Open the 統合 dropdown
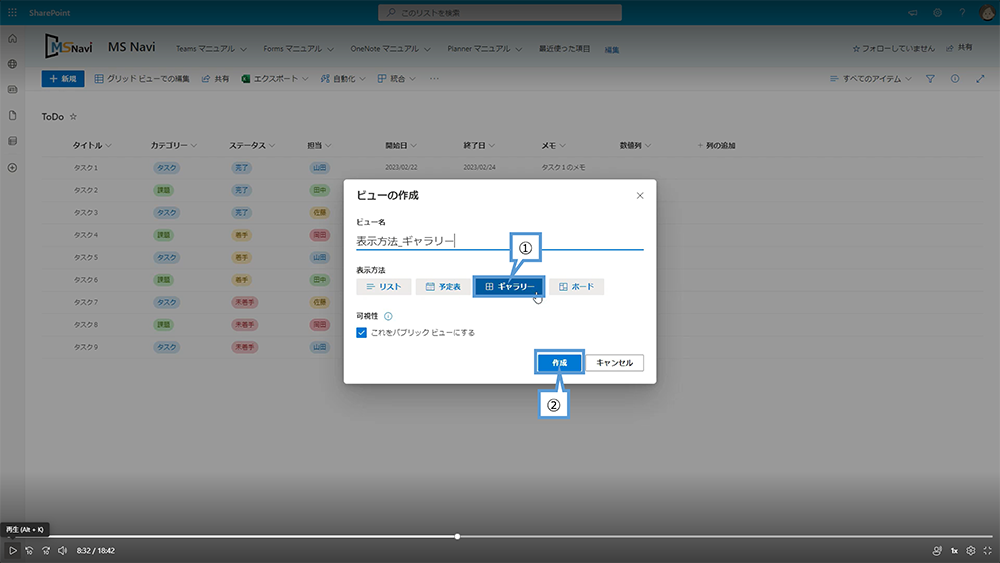The image size is (1000, 563). (x=397, y=79)
